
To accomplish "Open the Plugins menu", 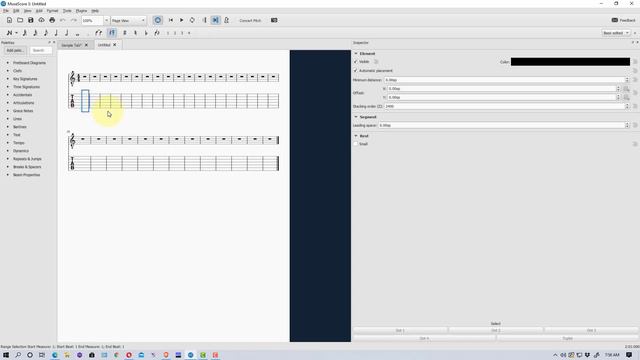I will click(81, 11).
